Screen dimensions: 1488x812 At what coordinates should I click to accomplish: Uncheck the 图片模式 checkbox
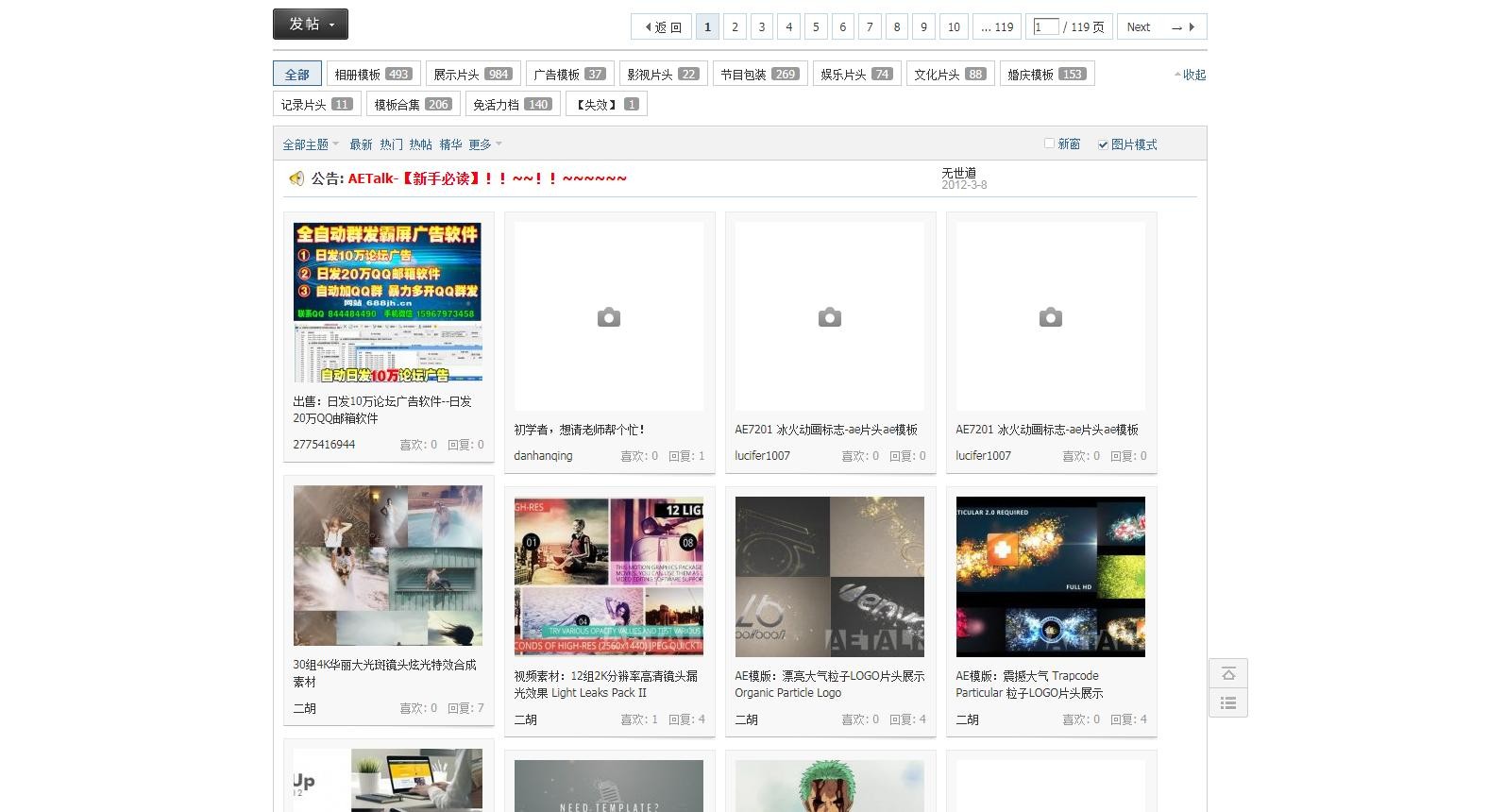click(1103, 144)
